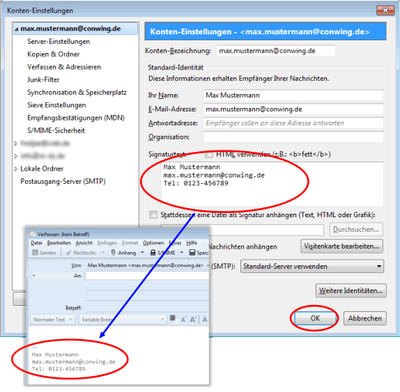Click the Senden button in compose window

pyautogui.click(x=44, y=253)
